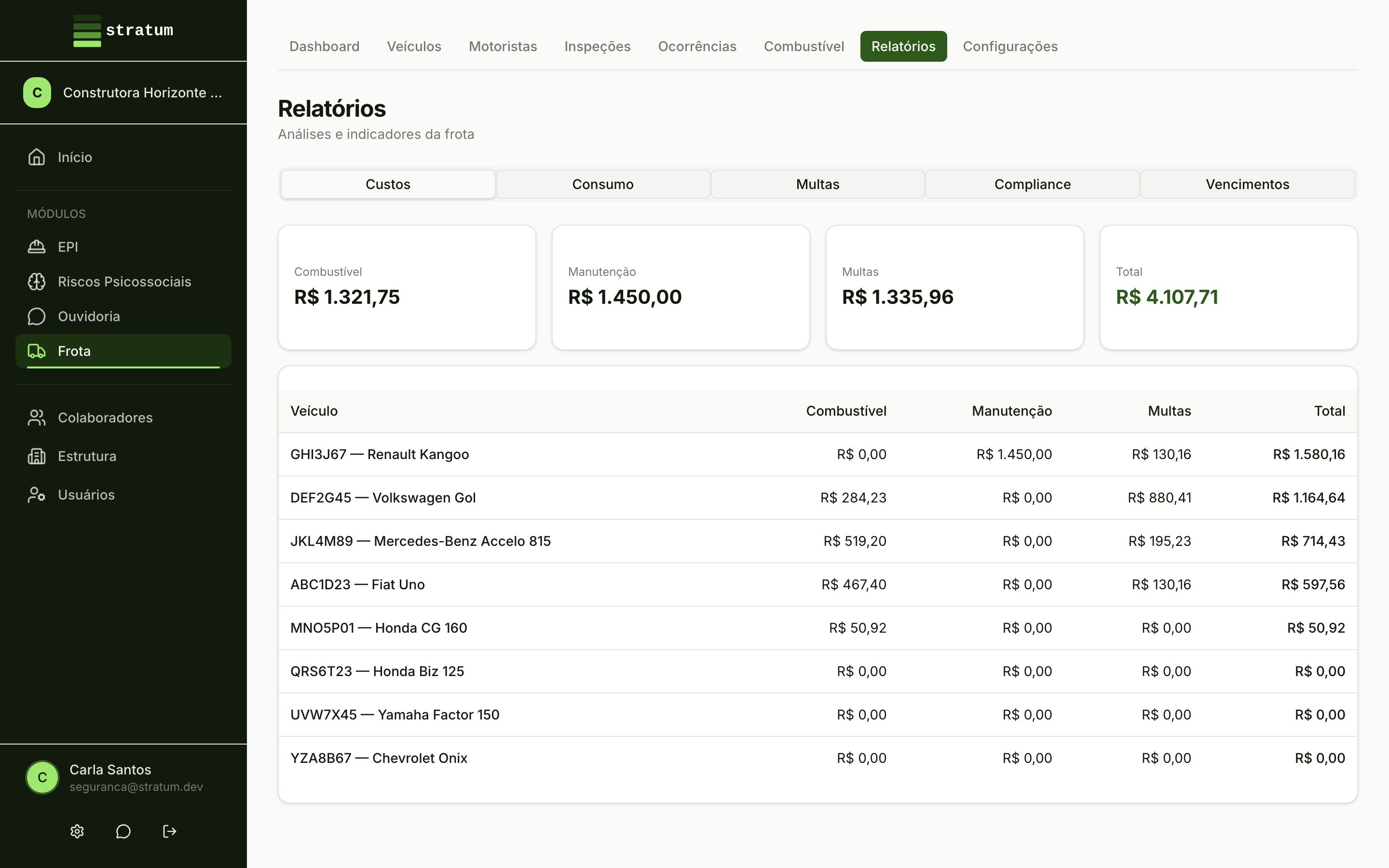Viewport: 1389px width, 868px height.
Task: Select JKL4M89 — Mercedes-Benz Accelo 815 row
Action: [817, 541]
